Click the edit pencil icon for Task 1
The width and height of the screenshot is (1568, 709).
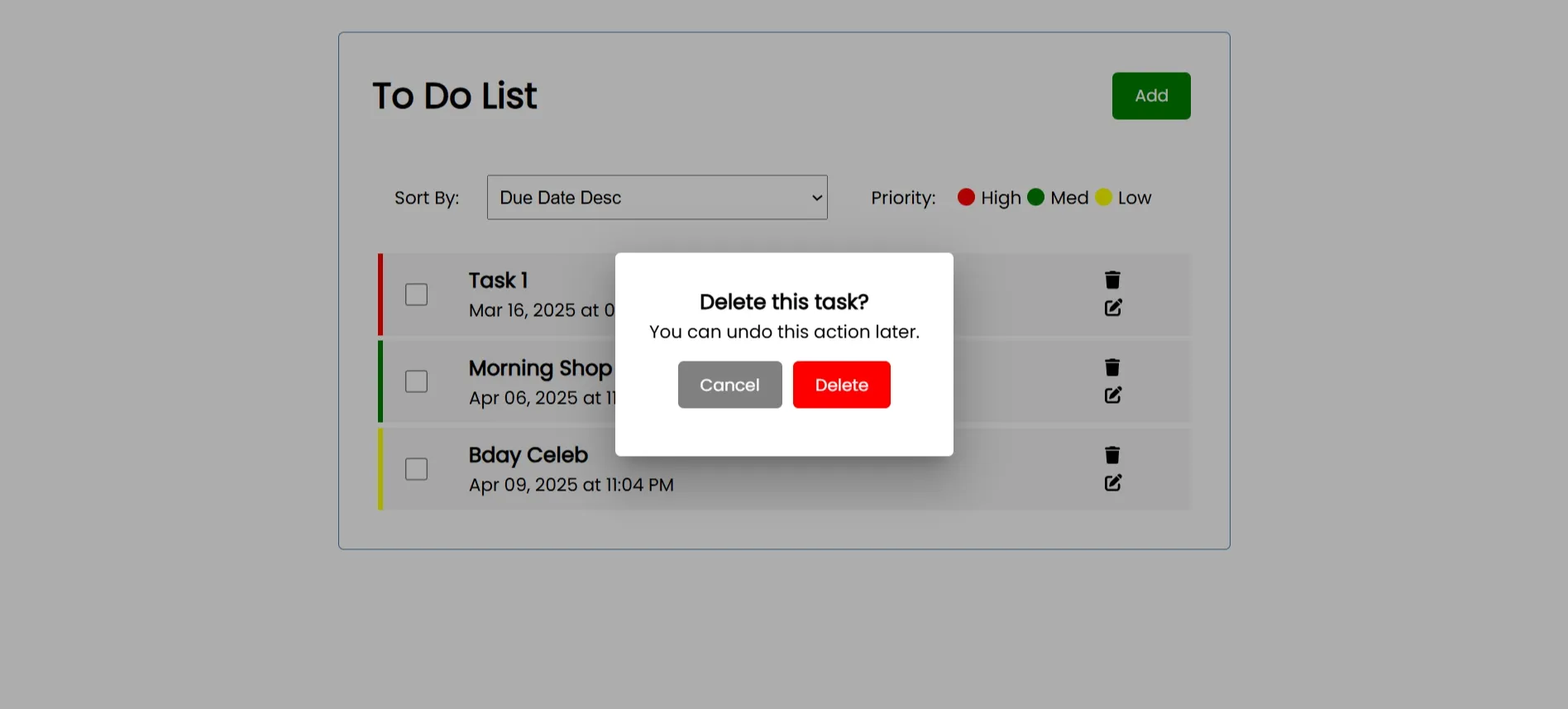[x=1113, y=308]
